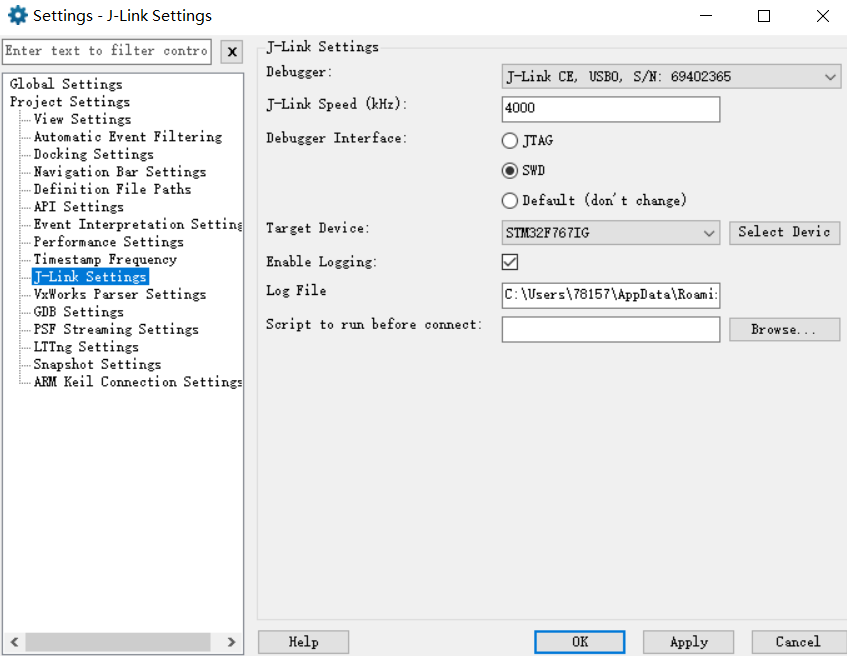Click the settings gear icon in title bar
This screenshot has width=847, height=656.
click(x=17, y=16)
